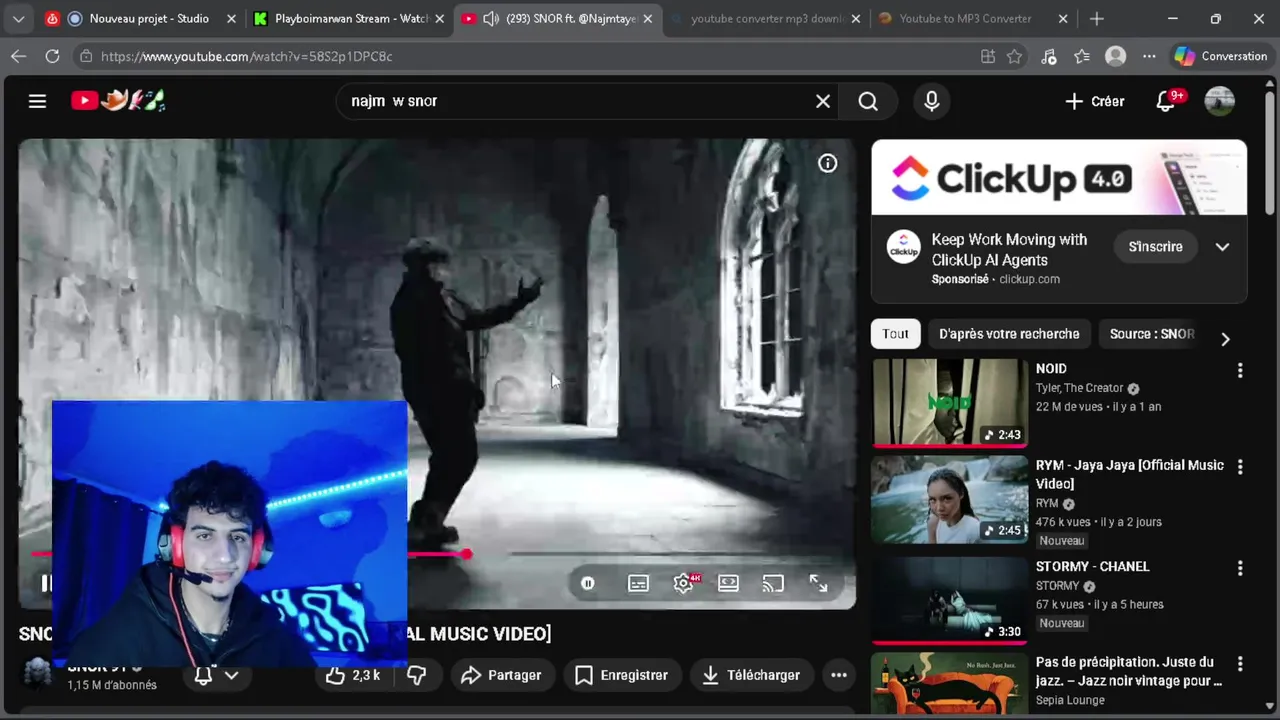Open options menu for STORMY - CHANEL
Image resolution: width=1280 pixels, height=720 pixels.
[1240, 568]
